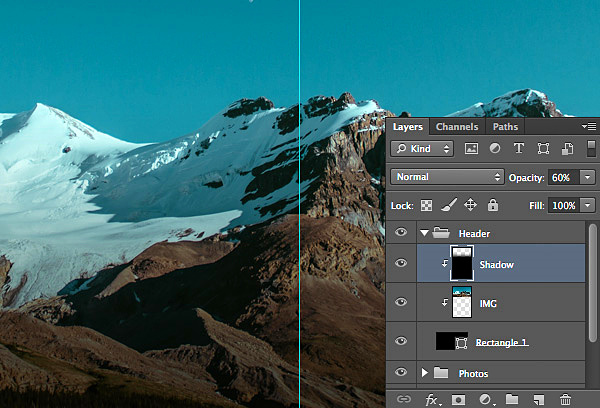Filter layers by pixel layer icon
This screenshot has height=408, width=600.
(471, 148)
